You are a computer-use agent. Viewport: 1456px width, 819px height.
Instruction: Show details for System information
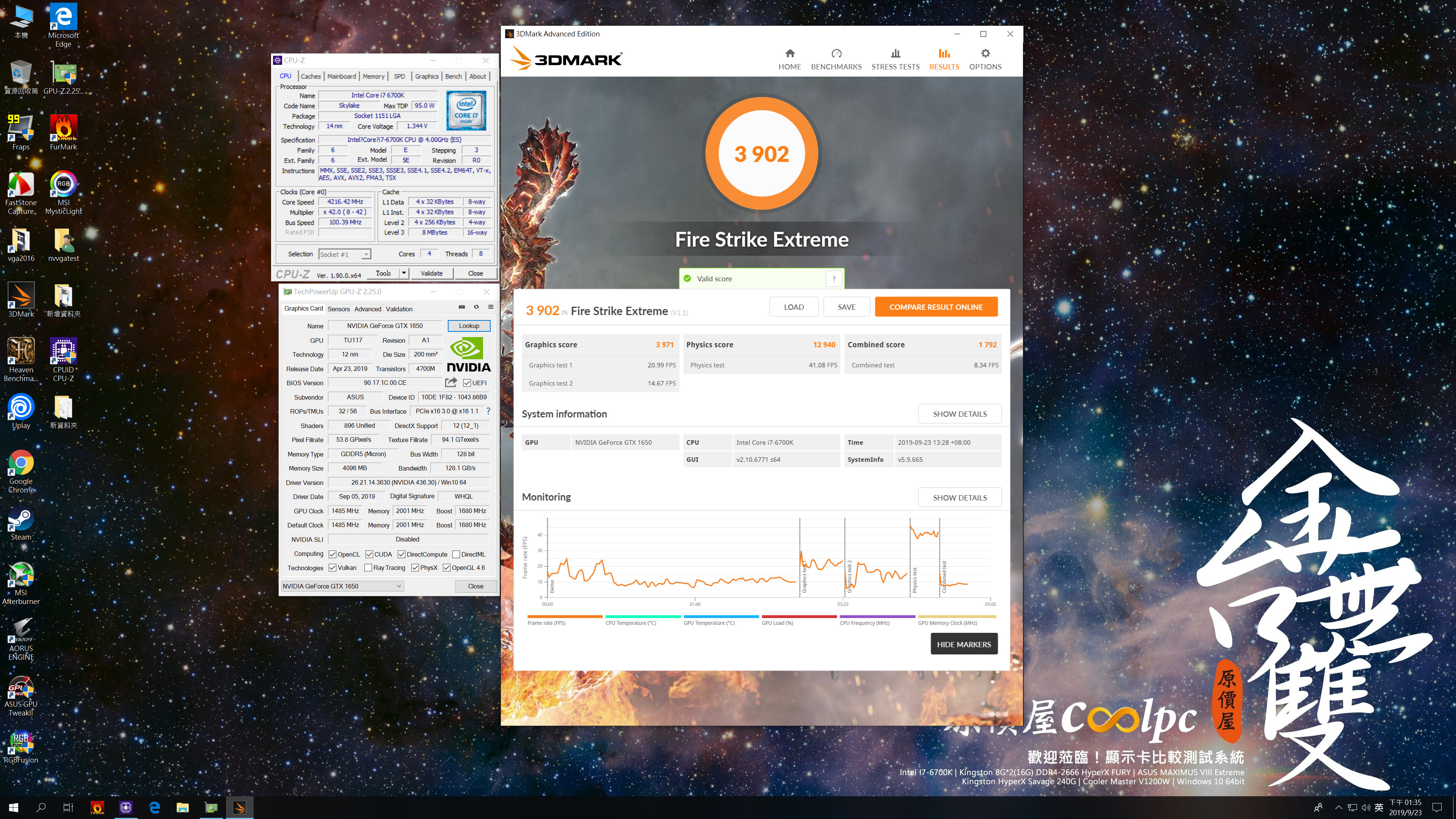(960, 414)
